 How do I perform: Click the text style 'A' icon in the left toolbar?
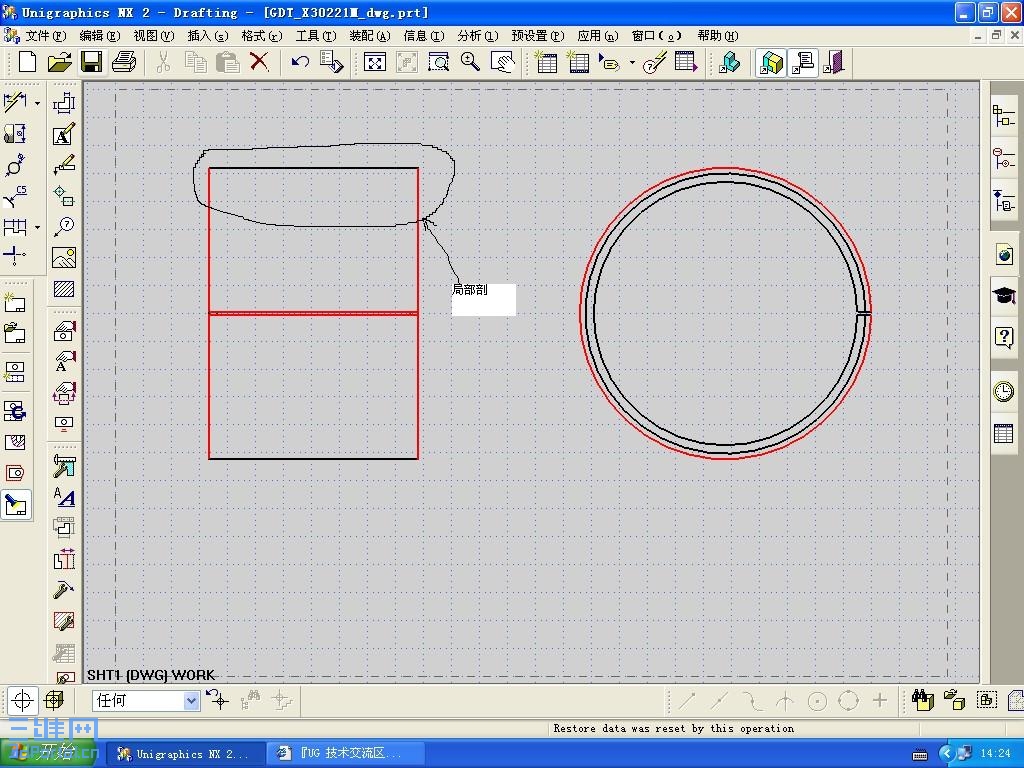tap(63, 497)
